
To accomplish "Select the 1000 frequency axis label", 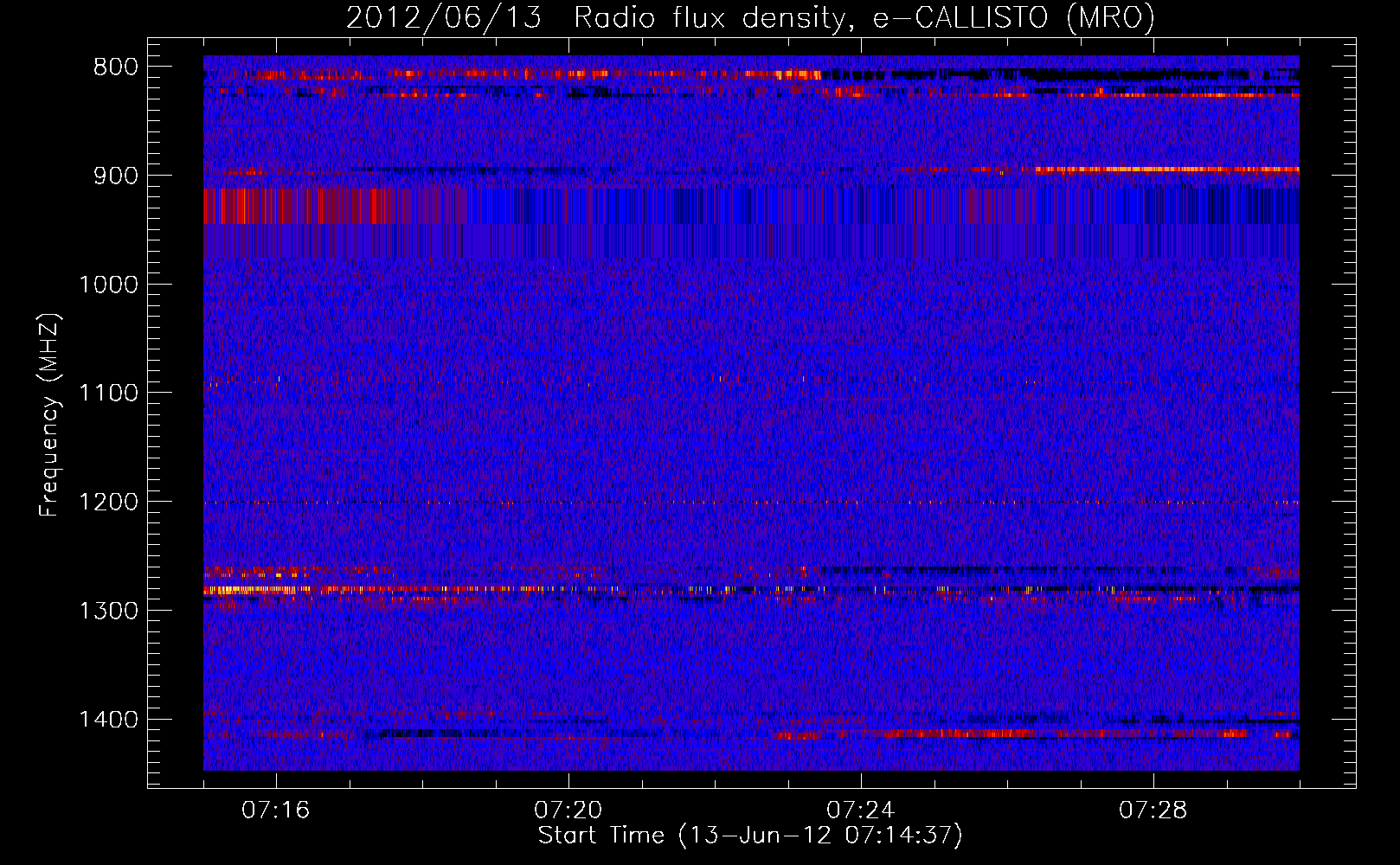I will pyautogui.click(x=109, y=285).
